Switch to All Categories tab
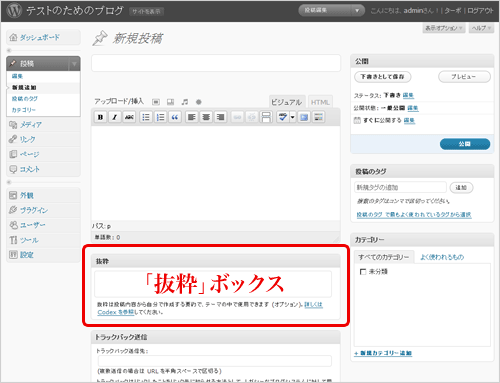 (384, 257)
